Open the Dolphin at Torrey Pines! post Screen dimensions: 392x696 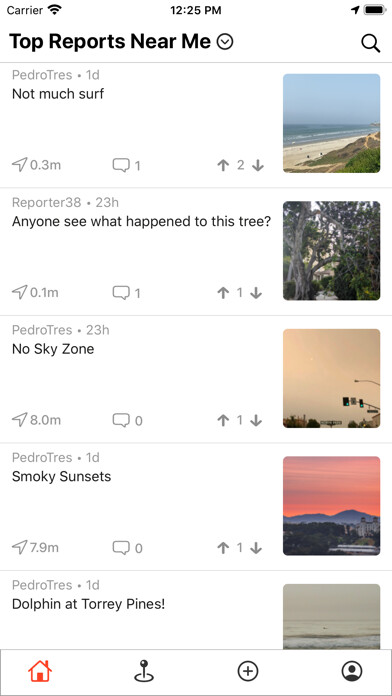coord(88,604)
